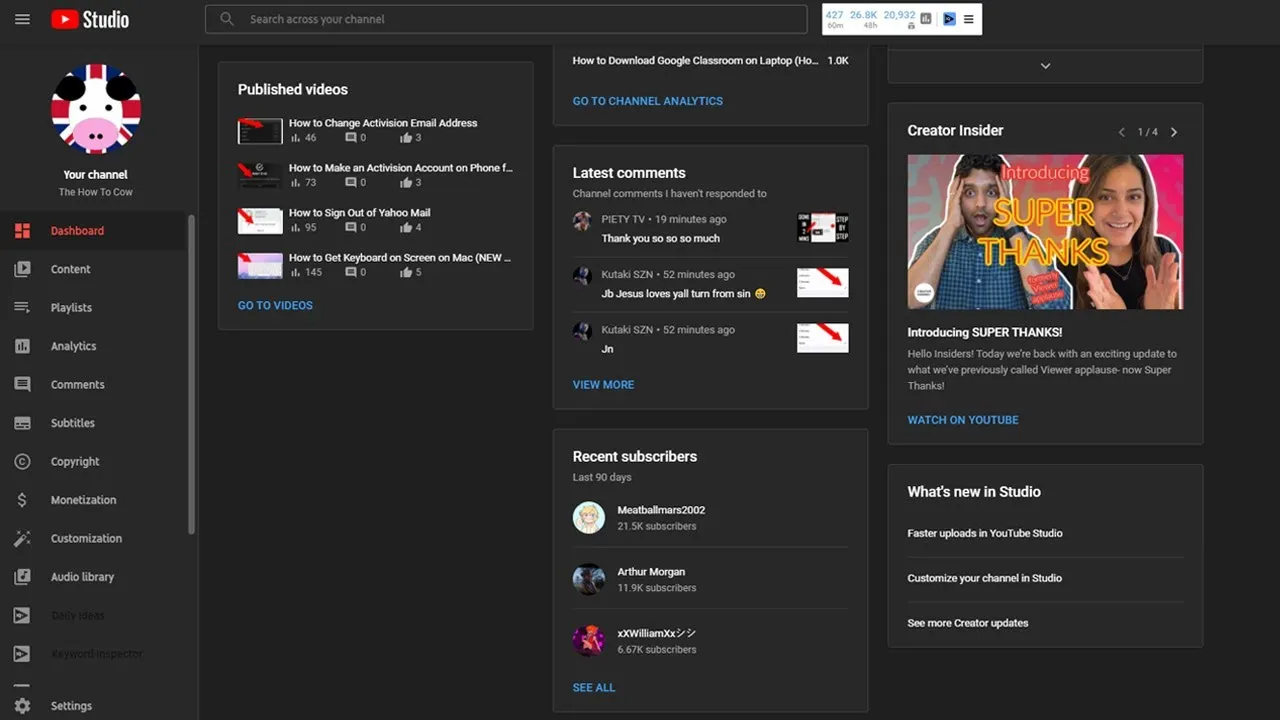Image resolution: width=1280 pixels, height=720 pixels.
Task: Open the Content section in sidebar
Action: (x=70, y=269)
